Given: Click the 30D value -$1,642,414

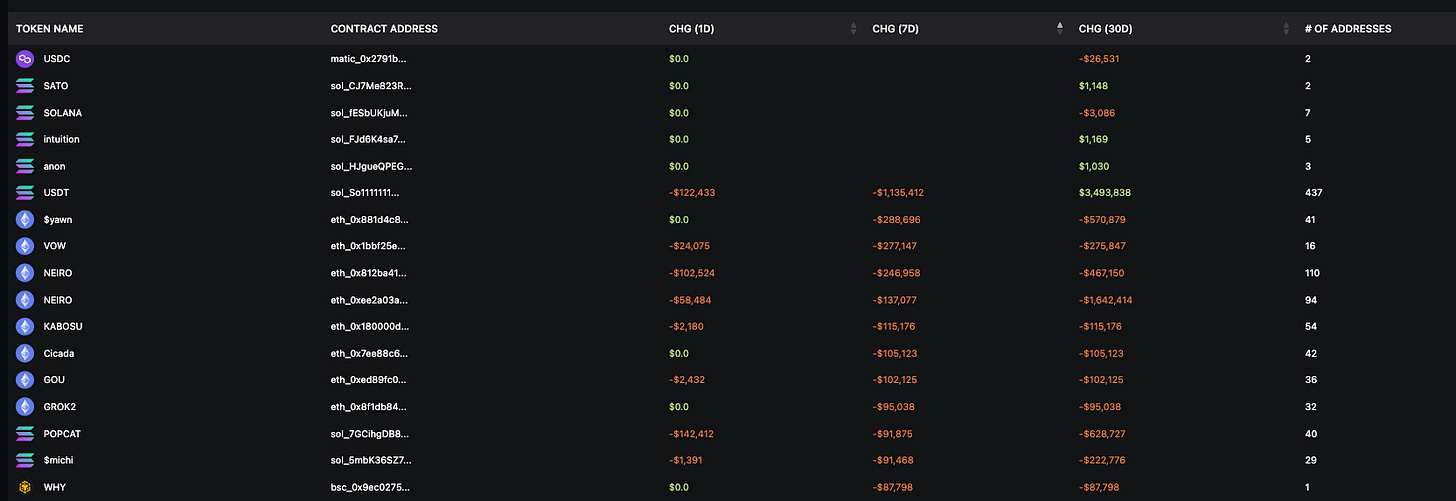Looking at the screenshot, I should [1108, 300].
